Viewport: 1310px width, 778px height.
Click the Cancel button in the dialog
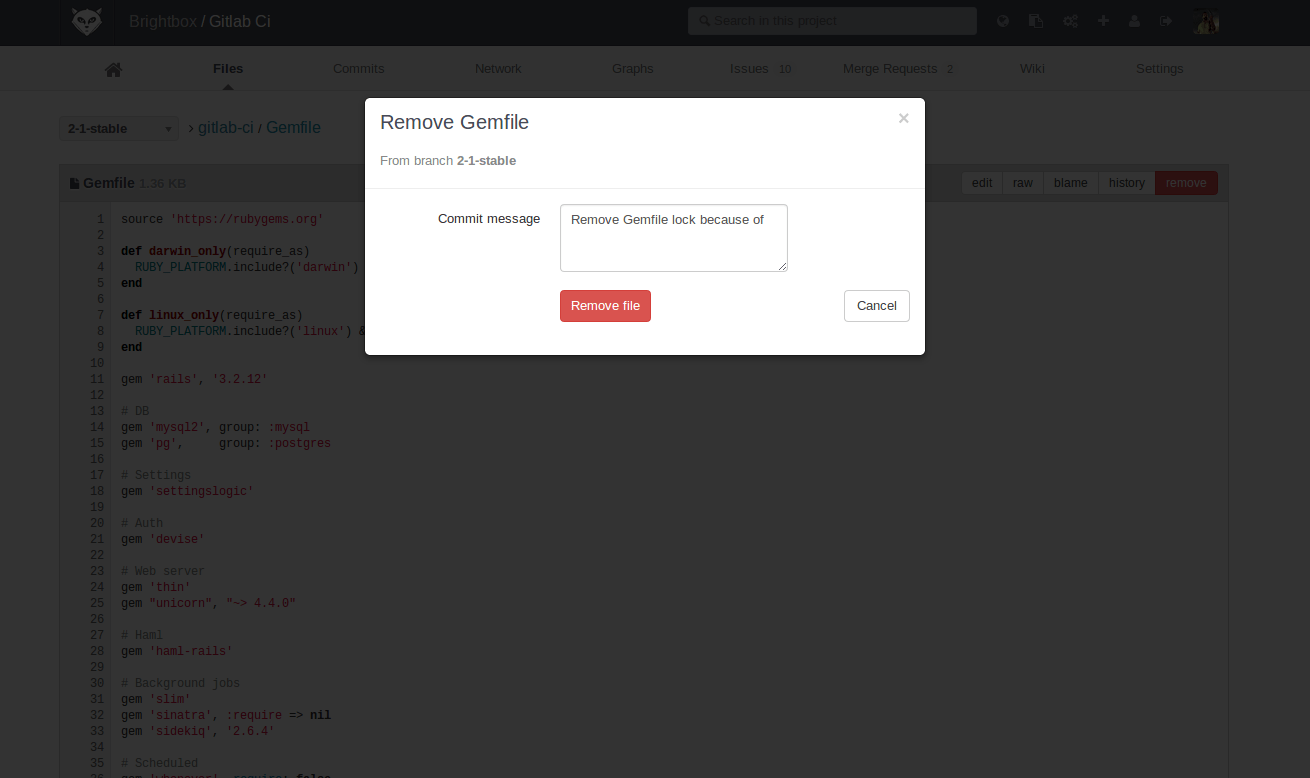[x=876, y=306]
